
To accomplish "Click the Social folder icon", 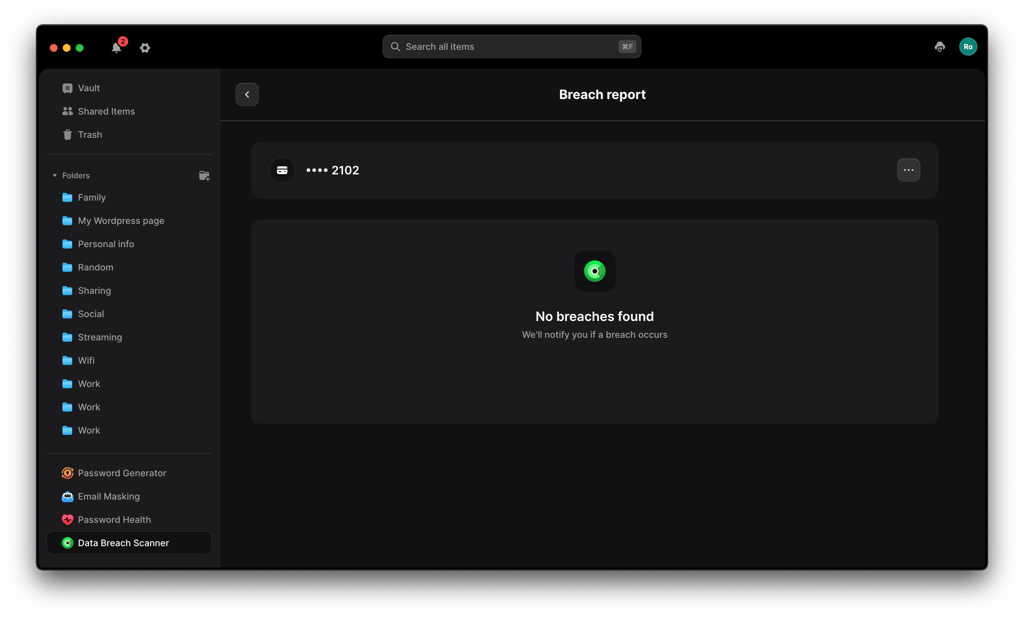I will click(67, 314).
